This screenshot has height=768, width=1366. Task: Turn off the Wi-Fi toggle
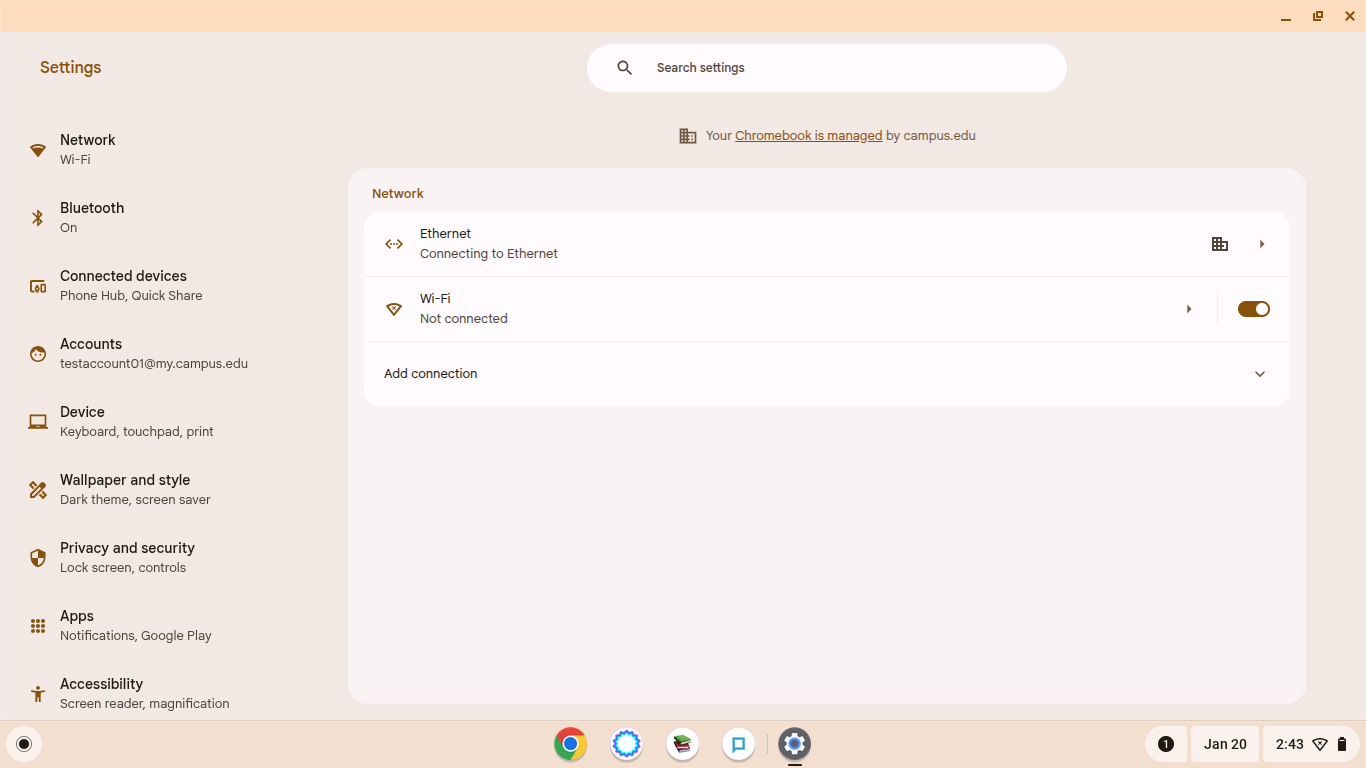tap(1253, 309)
